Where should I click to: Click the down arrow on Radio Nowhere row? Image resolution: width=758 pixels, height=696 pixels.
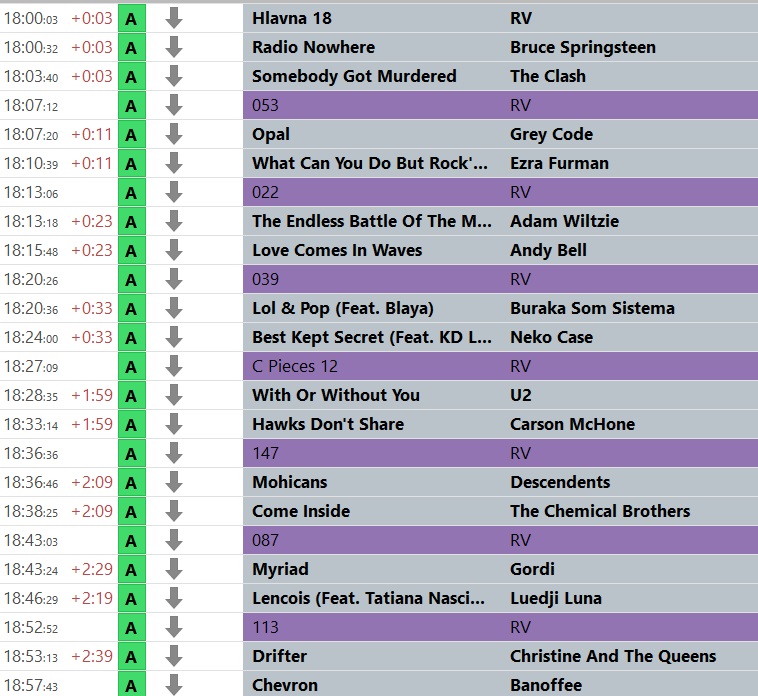(174, 47)
